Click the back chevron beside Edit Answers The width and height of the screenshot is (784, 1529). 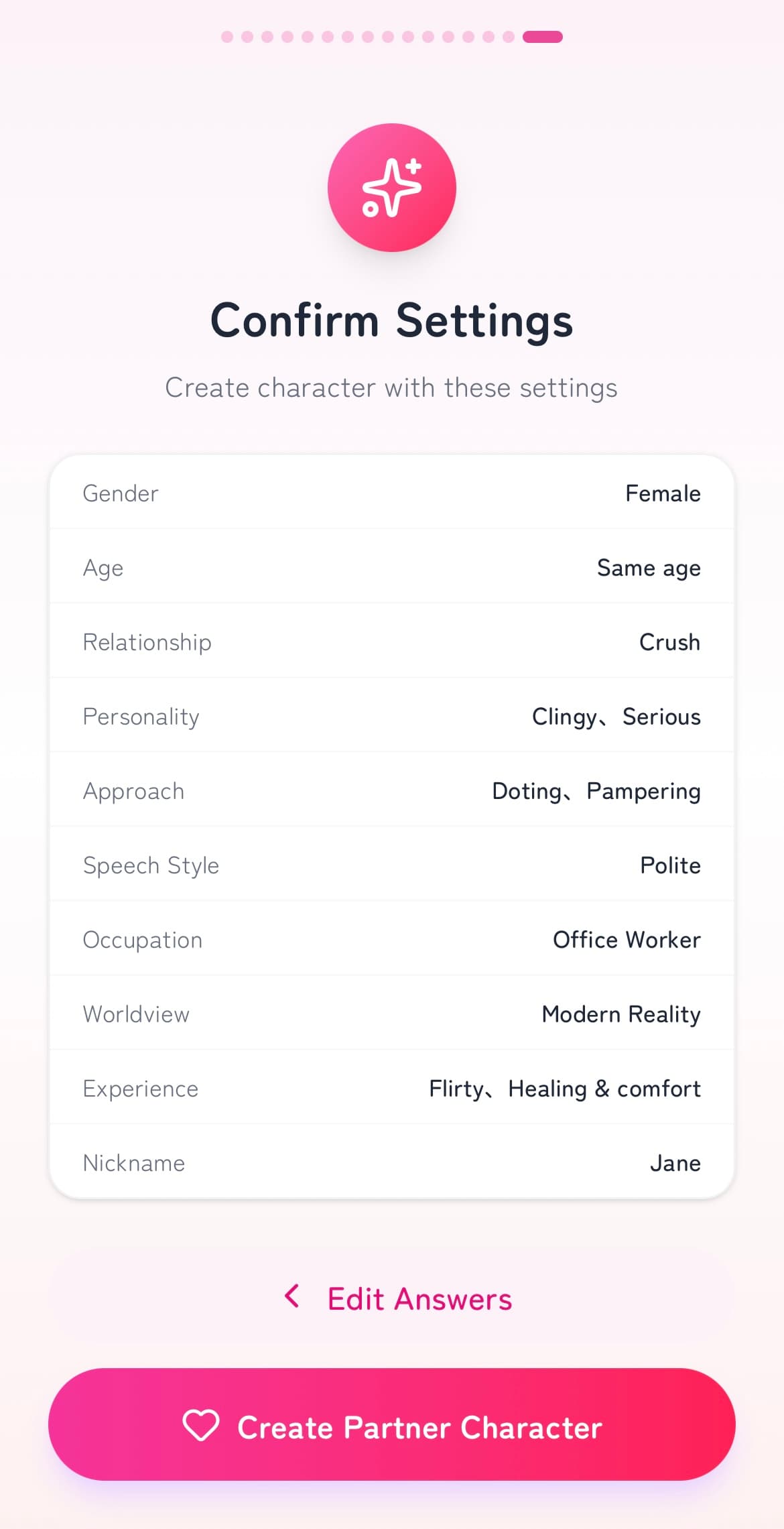coord(292,1296)
